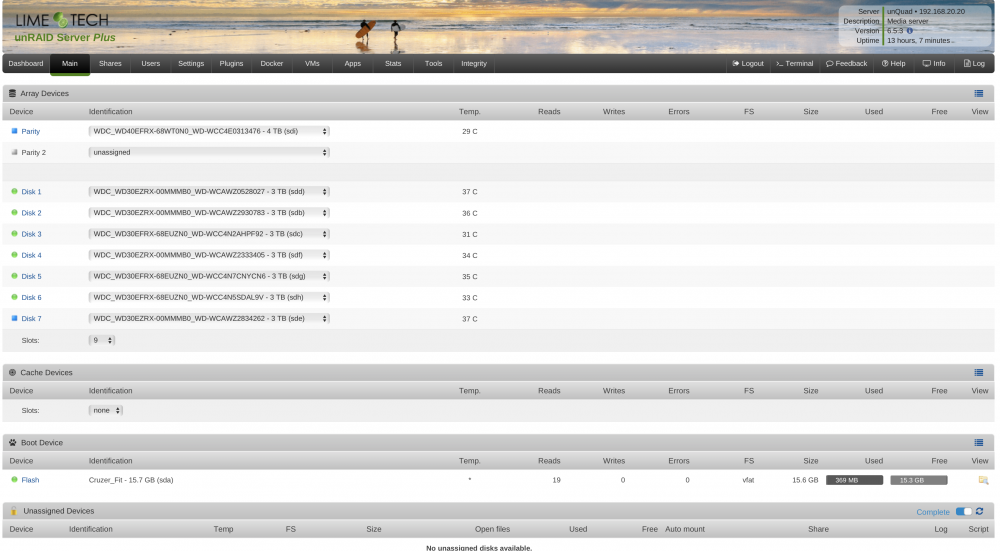Open the Disk 4 settings link
1000x551 pixels.
tap(31, 255)
